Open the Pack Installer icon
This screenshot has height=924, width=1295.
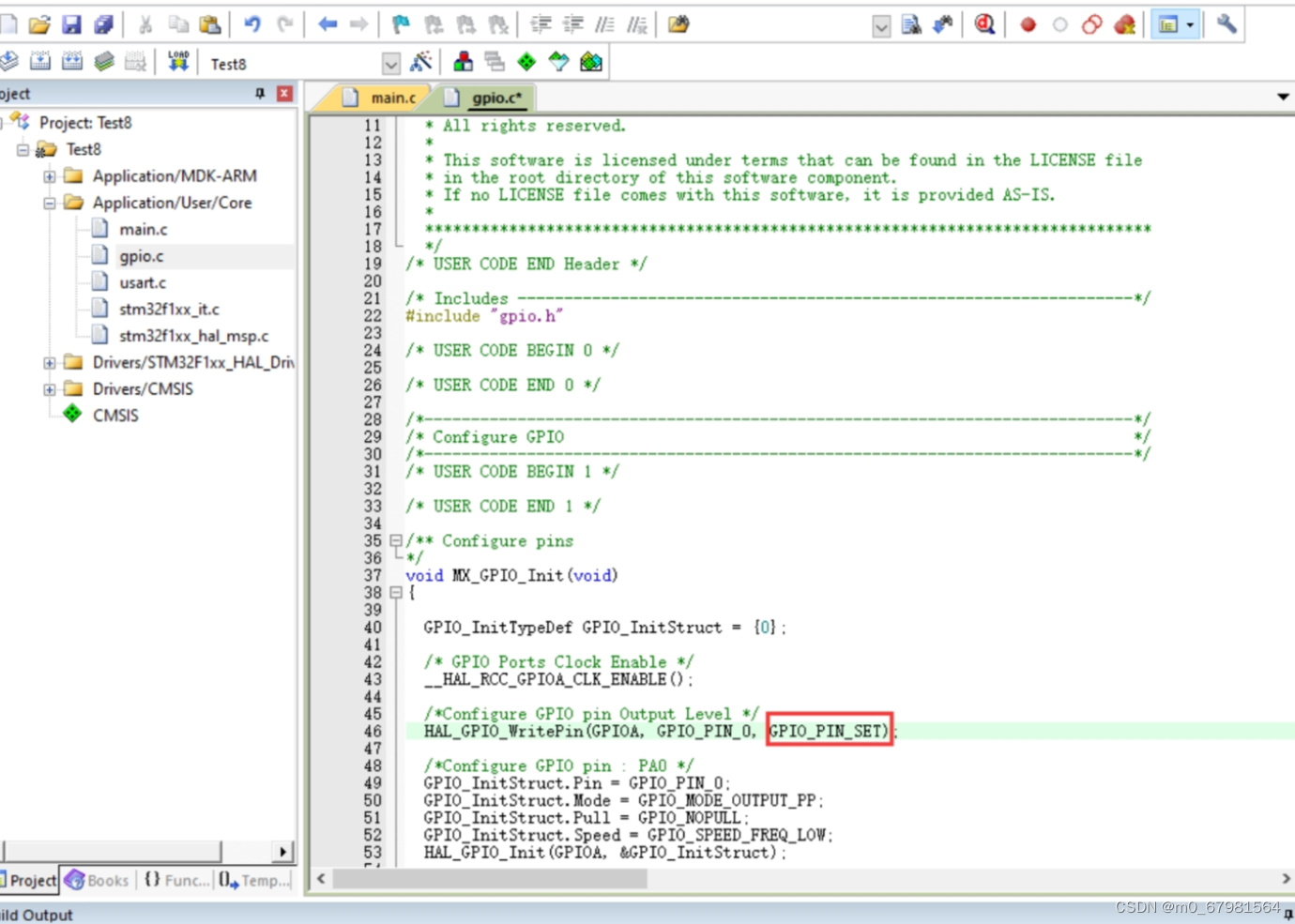(x=590, y=62)
